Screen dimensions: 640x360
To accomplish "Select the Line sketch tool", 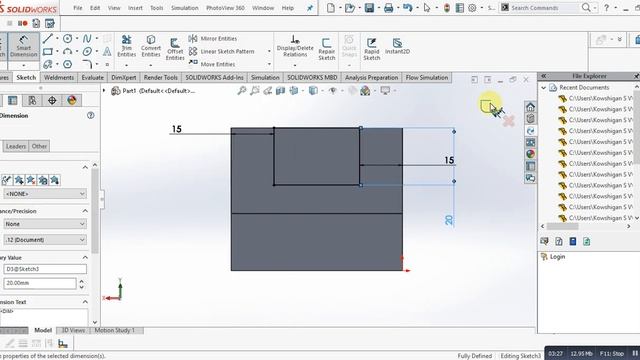I will click(x=48, y=39).
